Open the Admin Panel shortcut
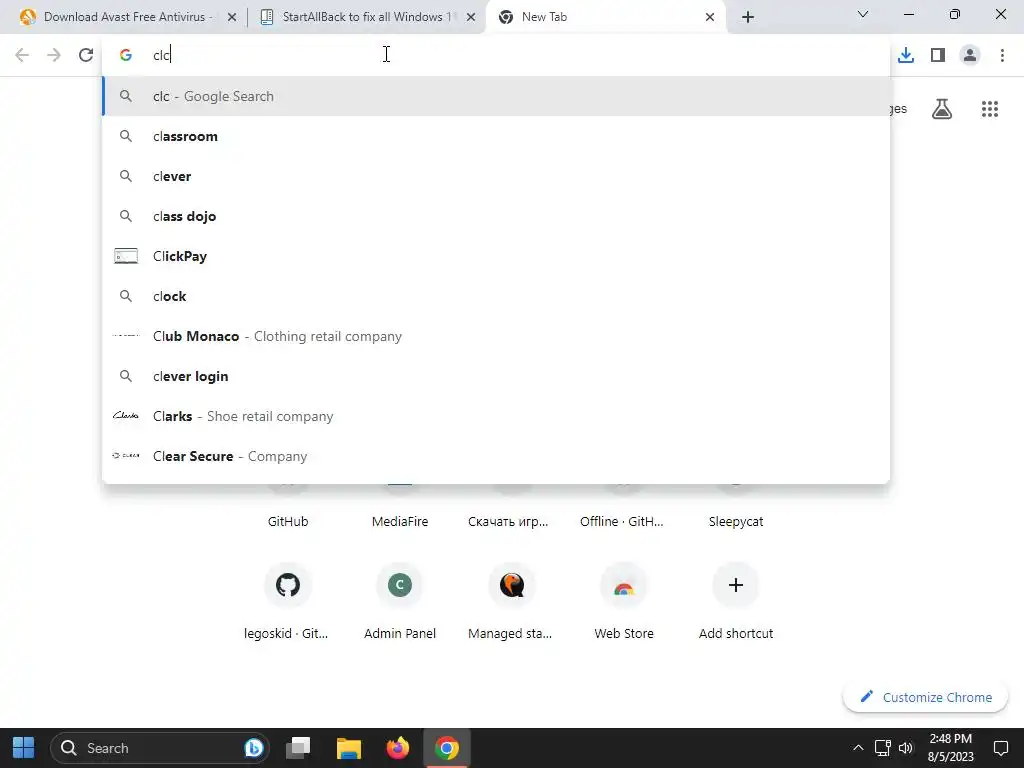The height and width of the screenshot is (768, 1024). tap(400, 601)
